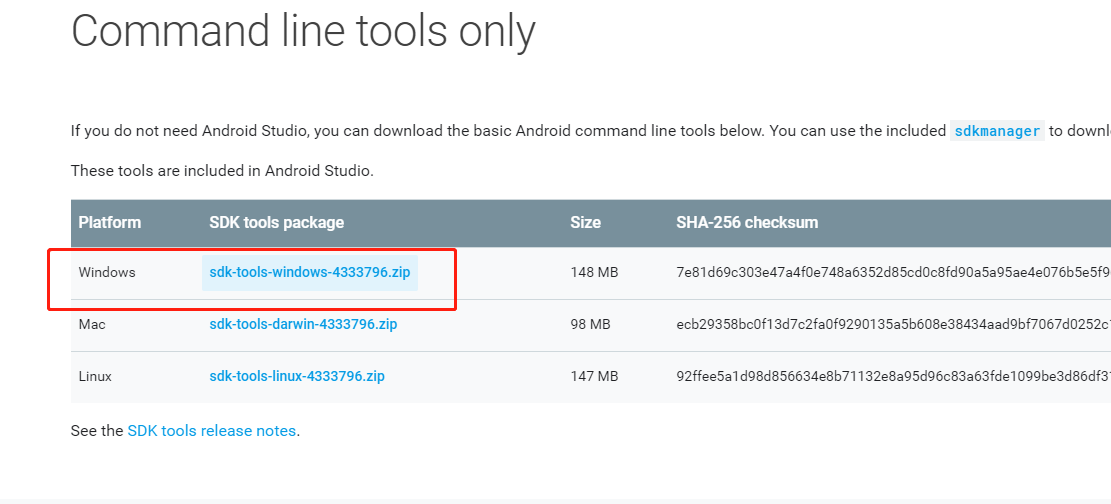Click the 98 MB size cell

pos(590,324)
